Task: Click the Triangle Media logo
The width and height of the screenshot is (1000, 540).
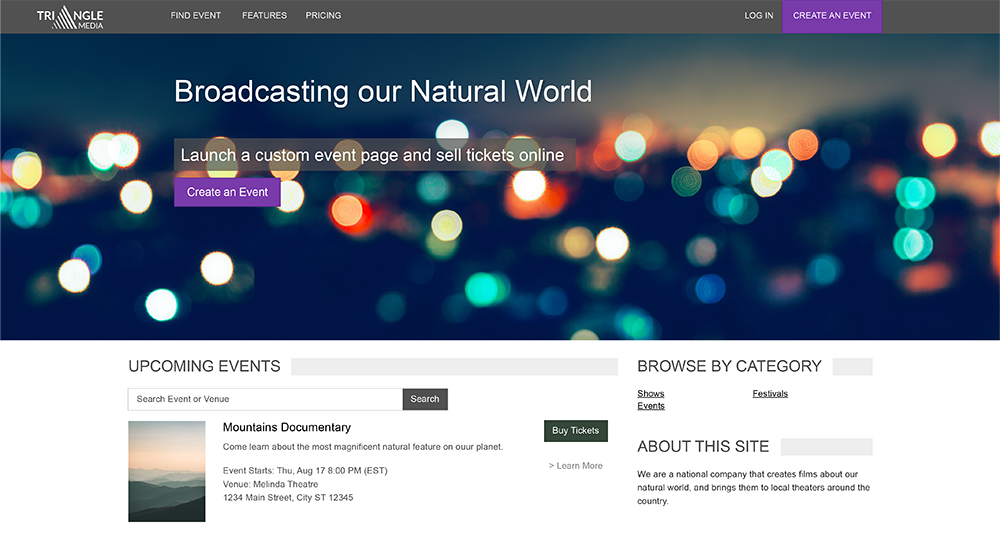Action: (70, 17)
